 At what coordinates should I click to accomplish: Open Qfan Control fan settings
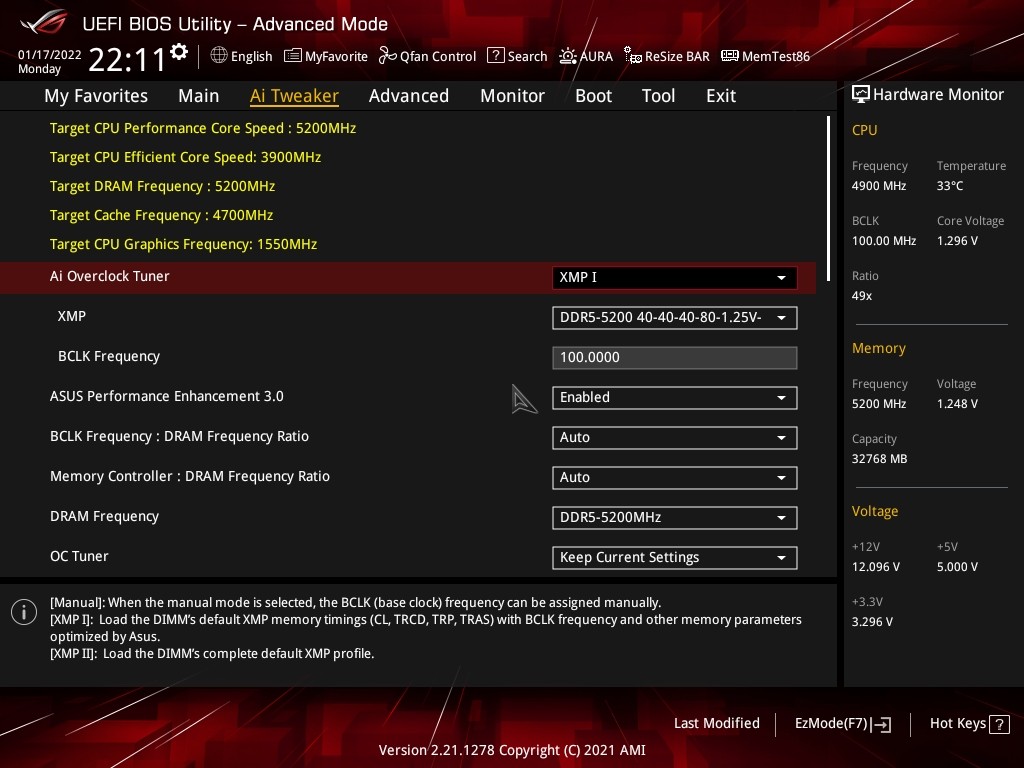427,56
